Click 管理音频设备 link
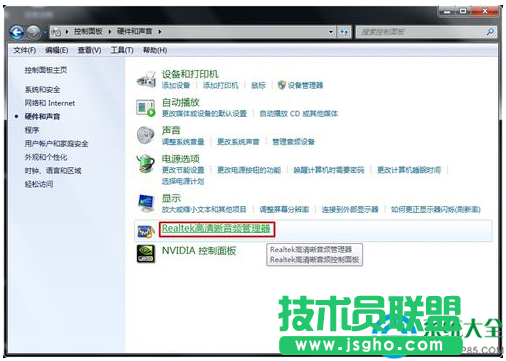 (293, 142)
